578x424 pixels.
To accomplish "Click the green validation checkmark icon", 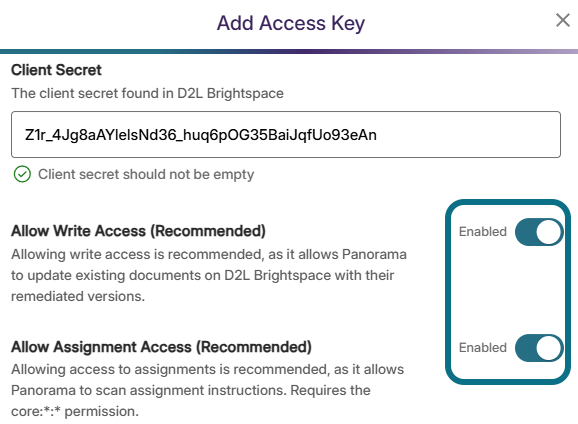I will pyautogui.click(x=22, y=174).
